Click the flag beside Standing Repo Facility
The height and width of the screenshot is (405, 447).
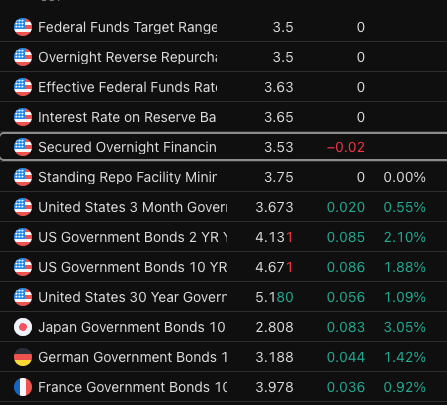23,177
